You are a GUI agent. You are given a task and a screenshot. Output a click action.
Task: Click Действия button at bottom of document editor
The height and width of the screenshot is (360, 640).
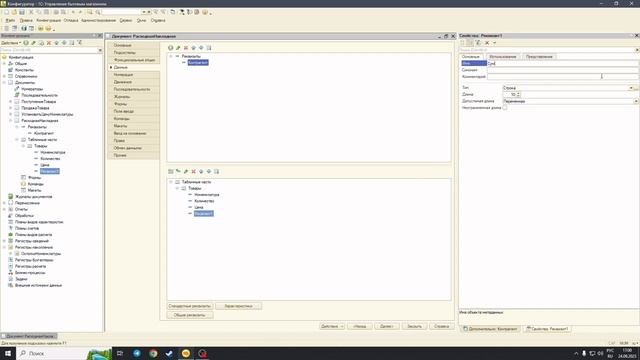pyautogui.click(x=332, y=327)
